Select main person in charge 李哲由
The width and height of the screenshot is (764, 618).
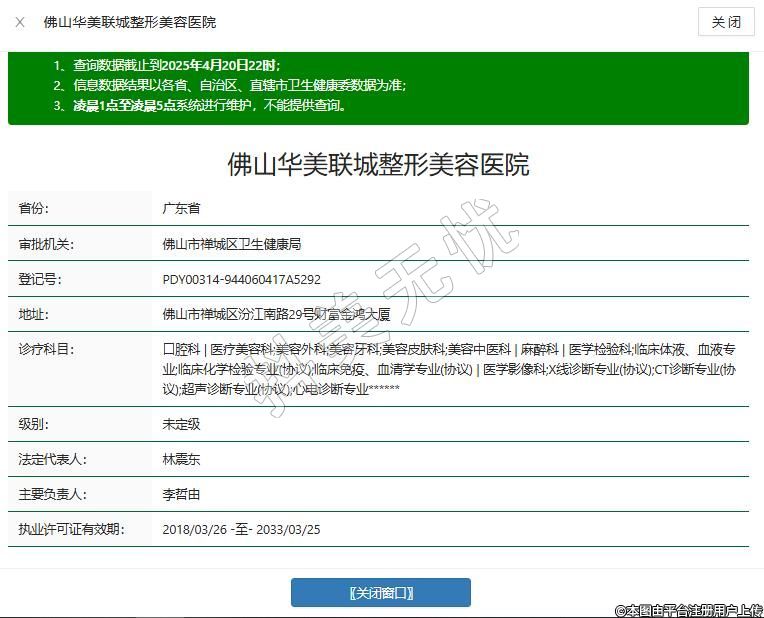(181, 494)
